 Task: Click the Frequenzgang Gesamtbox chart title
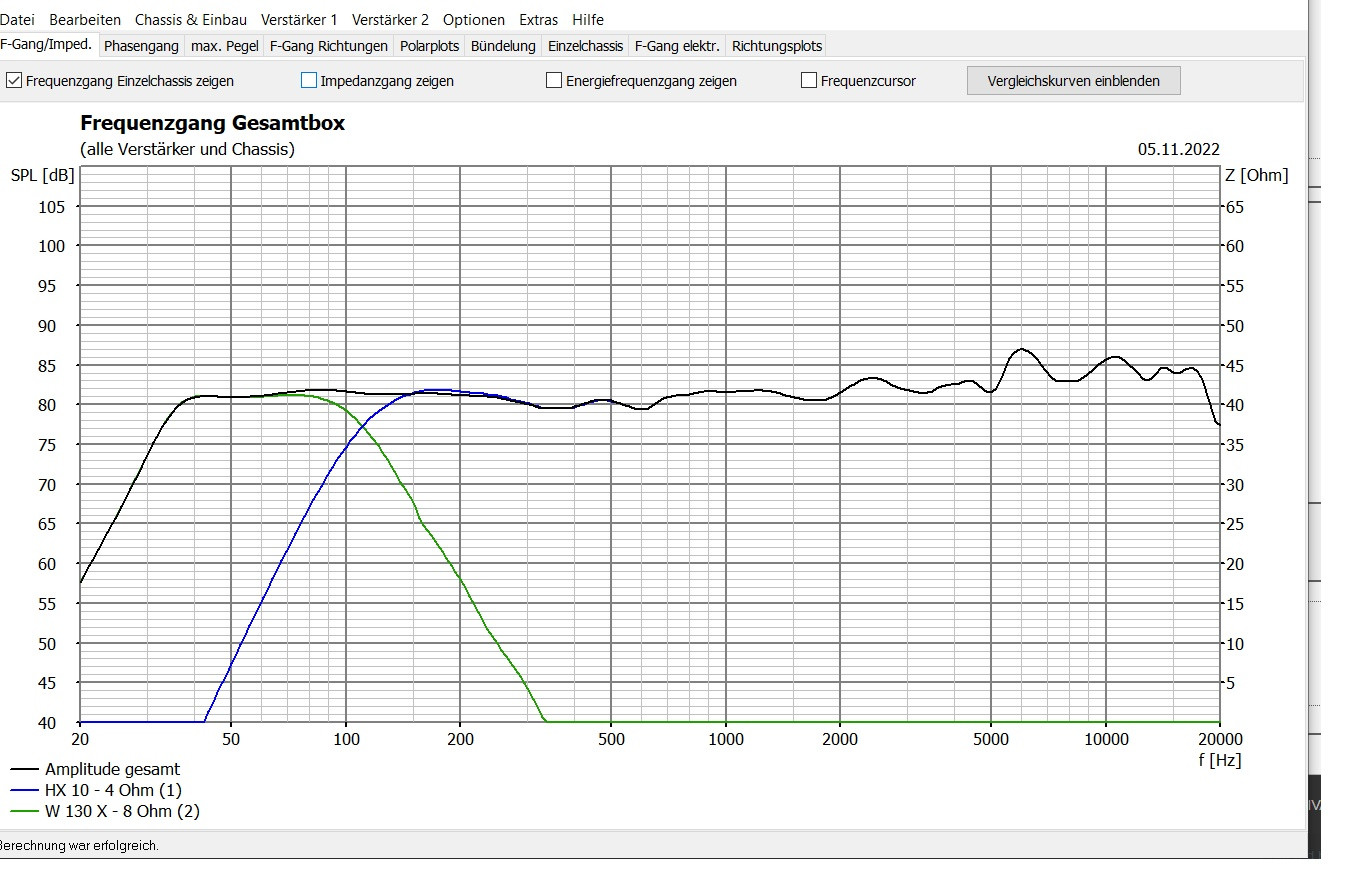click(212, 124)
